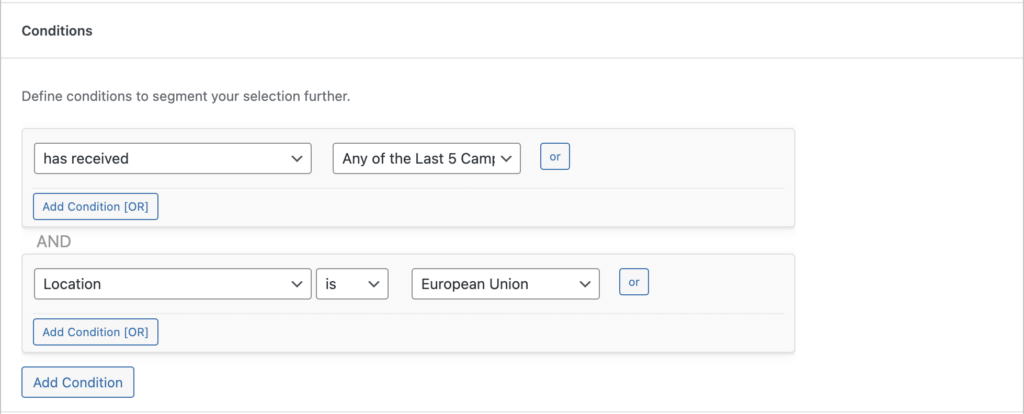Click 'Add Condition [OR]' under 'has received' row
The width and height of the screenshot is (1024, 414).
coord(96,207)
